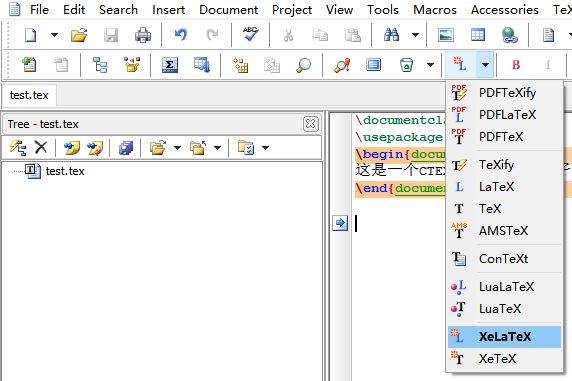Screen dimensions: 572x381
Task: Apply italic with the I button
Action: click(548, 65)
